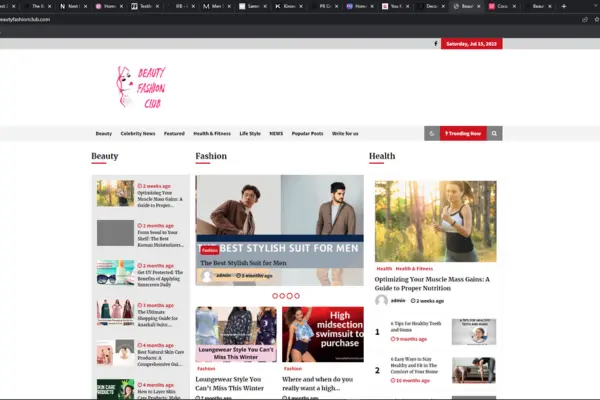The height and width of the screenshot is (400, 600).
Task: Switch to the Know browser tab
Action: [x=289, y=6]
